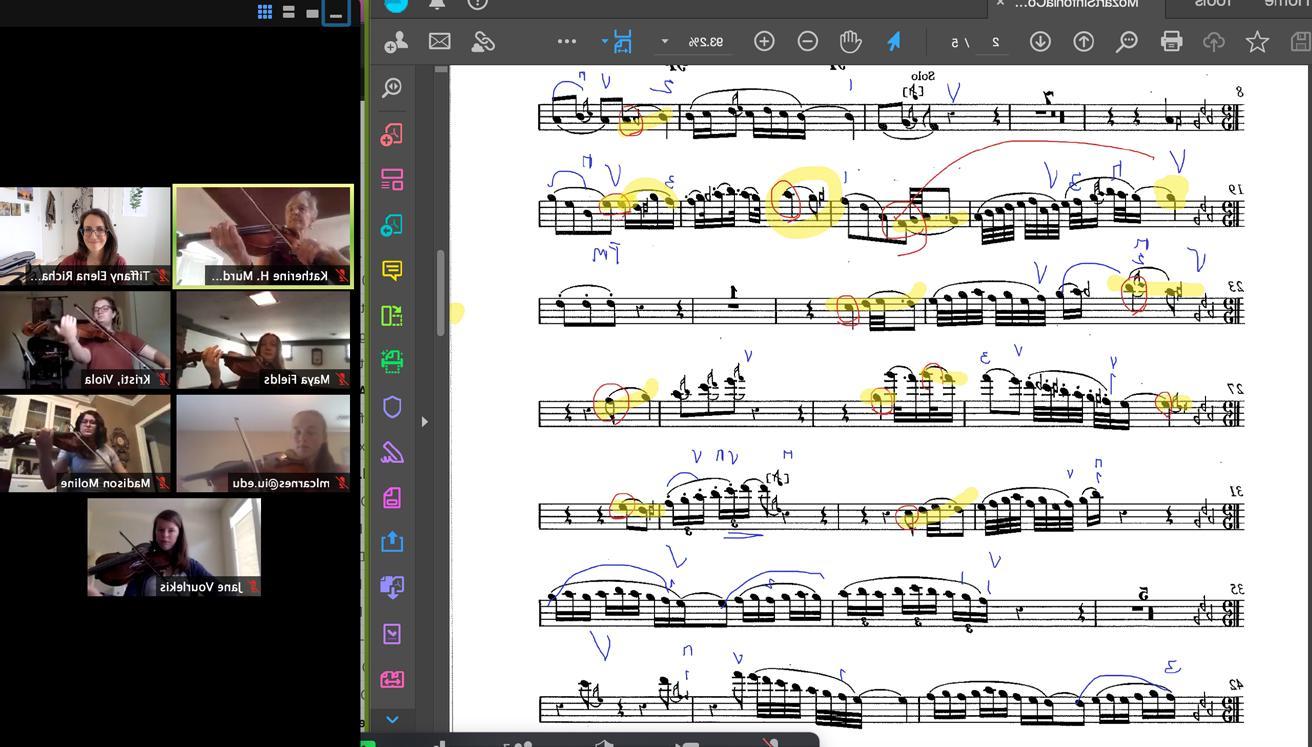Viewport: 1312px width, 747px height.
Task: Go to next page with down arrow
Action: point(1040,41)
